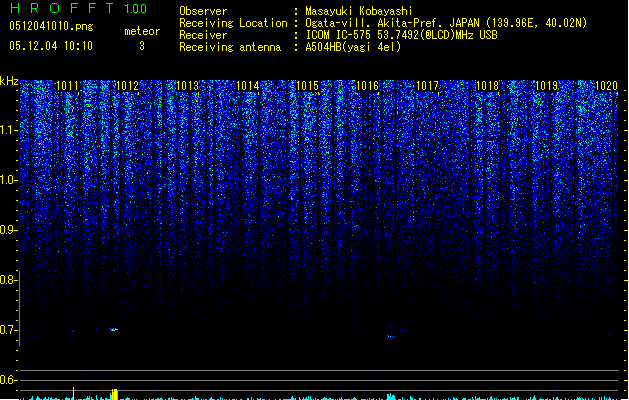
Task: Click the cyan level bump below 1016
Action: [390, 397]
